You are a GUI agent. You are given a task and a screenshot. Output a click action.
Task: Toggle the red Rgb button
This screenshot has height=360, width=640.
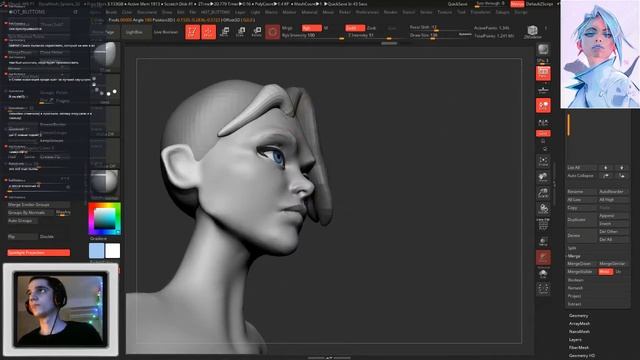pos(312,28)
